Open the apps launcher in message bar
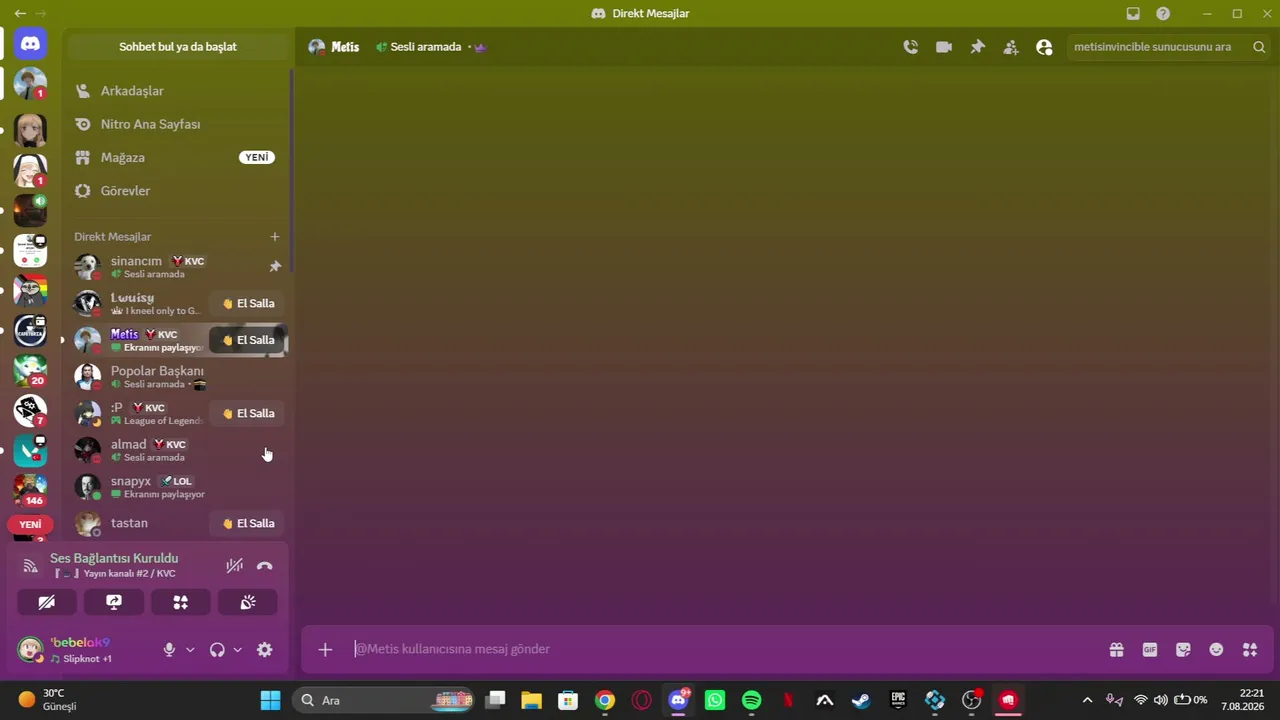Screen dimensions: 1280x720 point(1250,650)
